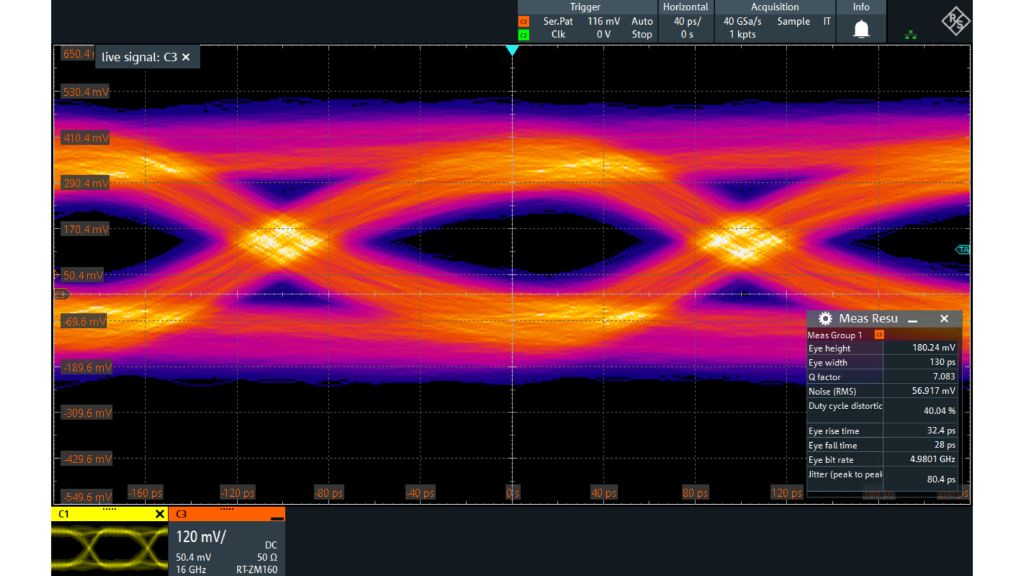Open the Info header
The height and width of the screenshot is (576, 1024).
(861, 7)
